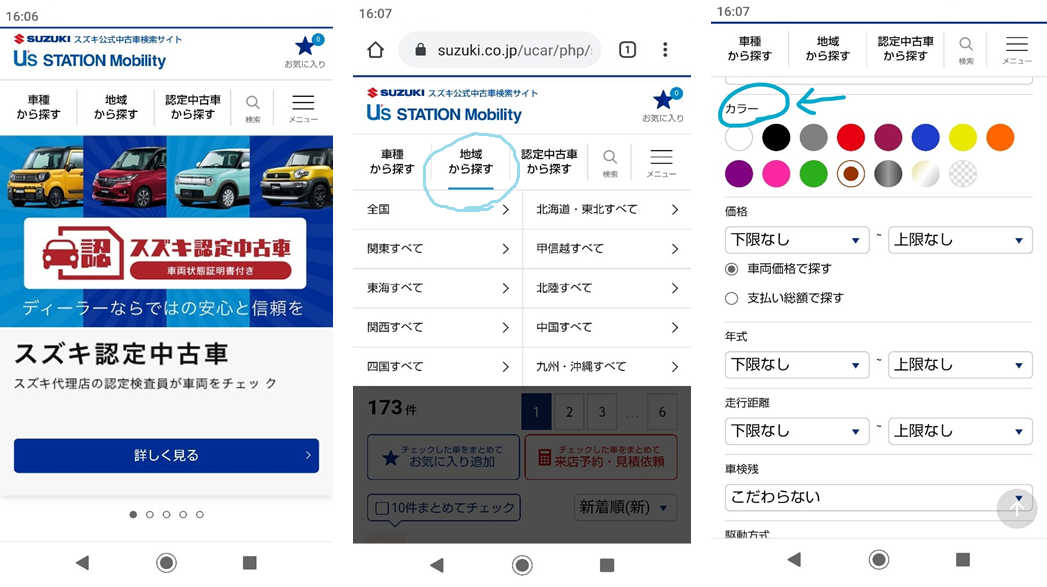Select the 車種から探す tab on the middle screen

pyautogui.click(x=392, y=162)
